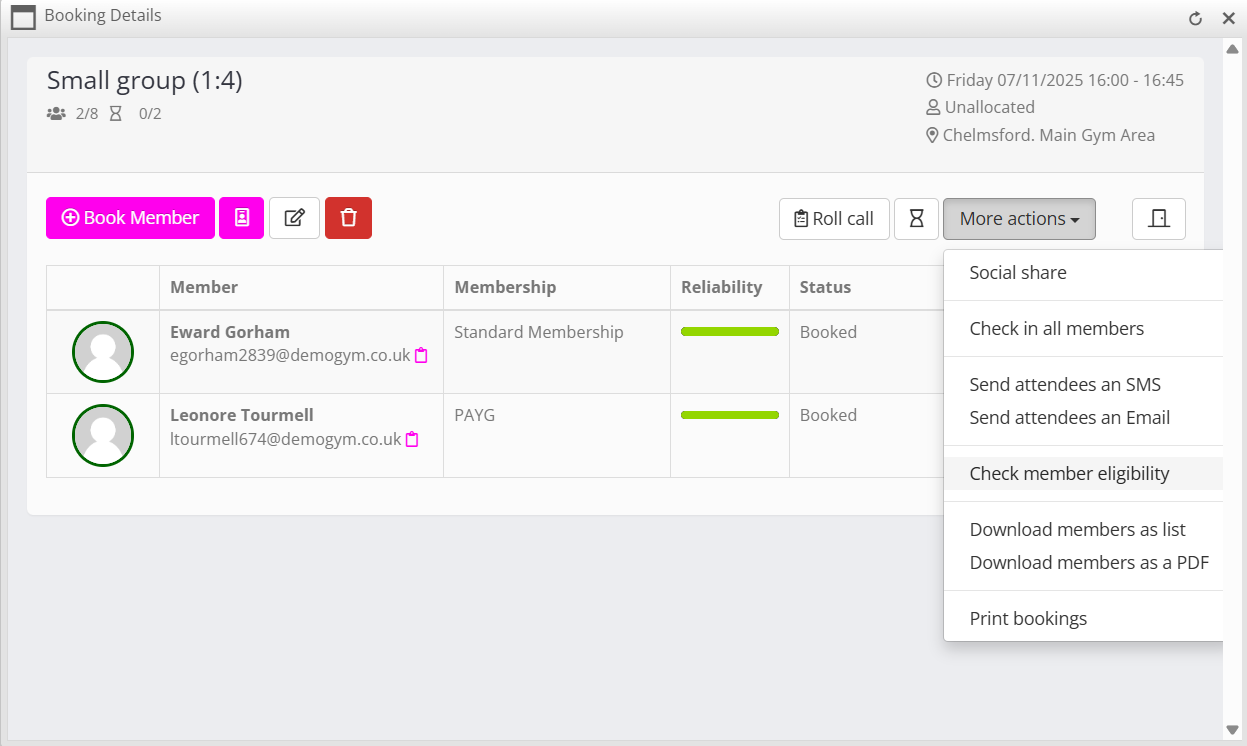Image resolution: width=1247 pixels, height=746 pixels.
Task: Click the door exit icon button
Action: point(1158,219)
